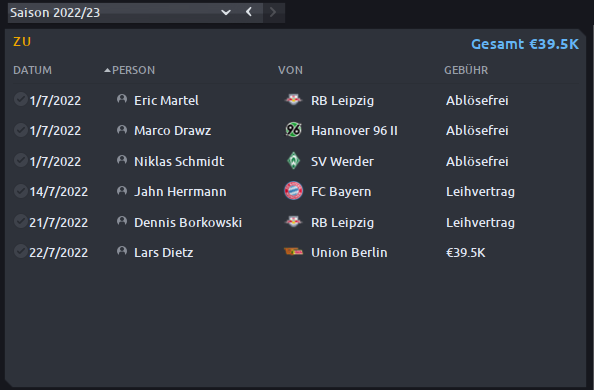Viewport: 594px width, 390px height.
Task: Sort by the GEBÜHR column header
Action: (466, 70)
